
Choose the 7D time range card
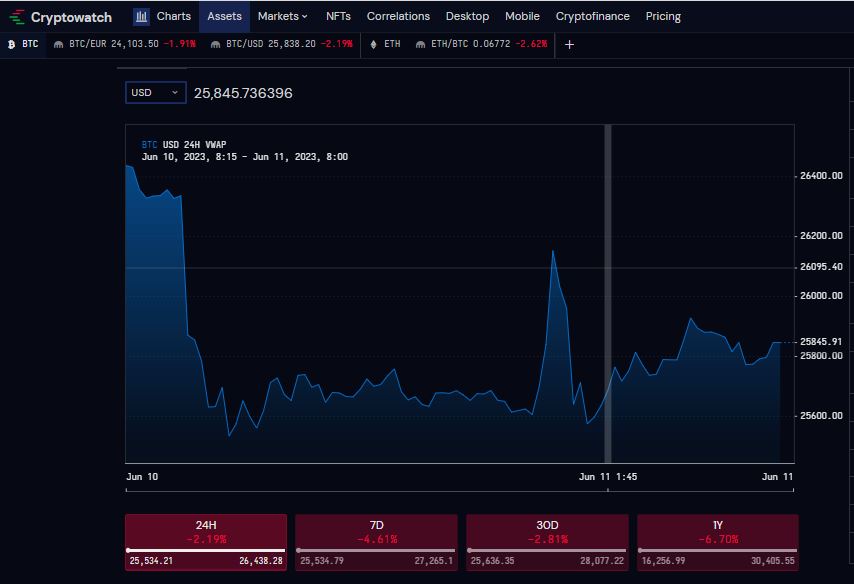tap(376, 542)
